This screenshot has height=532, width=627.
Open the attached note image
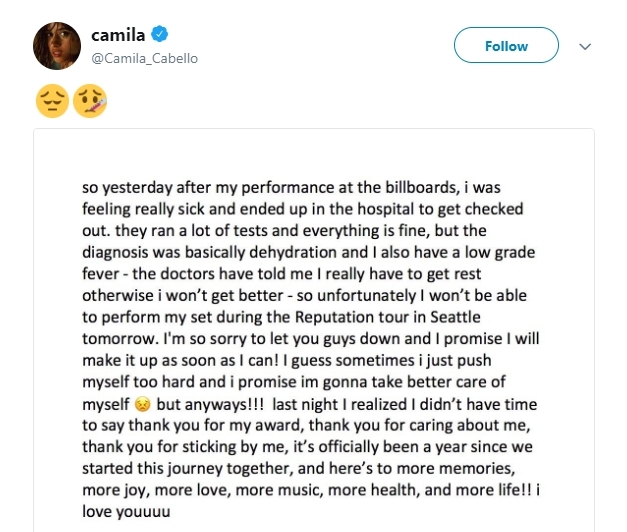click(x=314, y=330)
